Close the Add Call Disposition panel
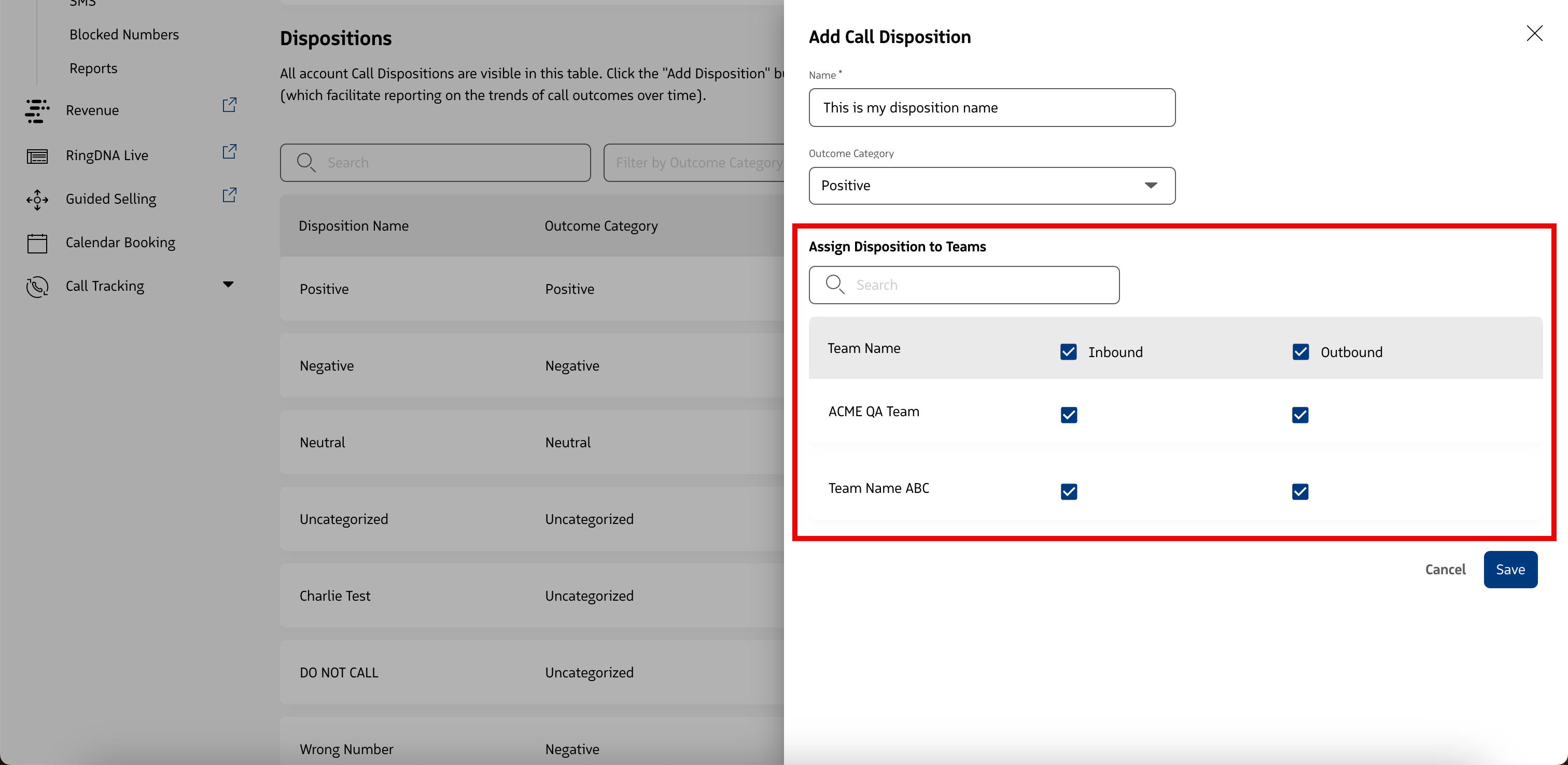1568x765 pixels. (1534, 34)
